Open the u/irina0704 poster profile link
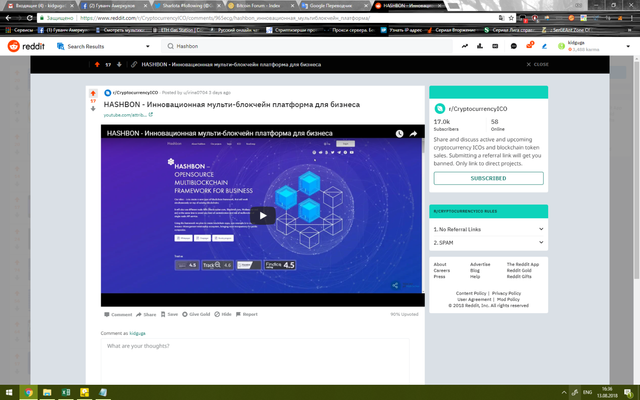This screenshot has height=400, width=640. 195,93
